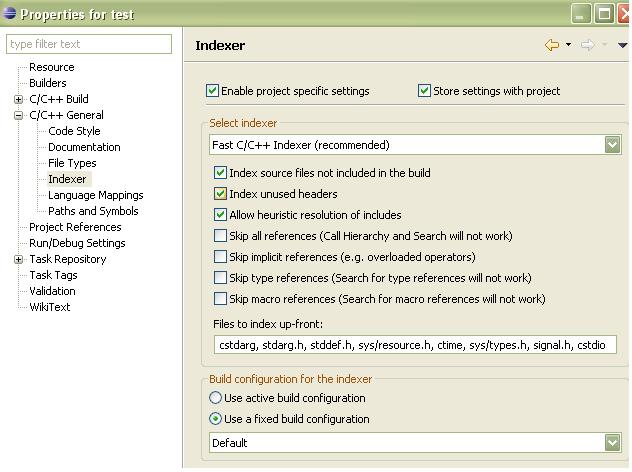Select Paths and Symbols in tree

click(93, 211)
